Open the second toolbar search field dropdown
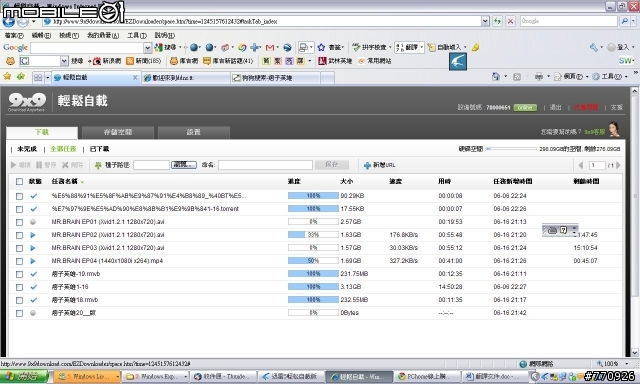Image resolution: width=640 pixels, height=384 pixels. pyautogui.click(x=64, y=61)
